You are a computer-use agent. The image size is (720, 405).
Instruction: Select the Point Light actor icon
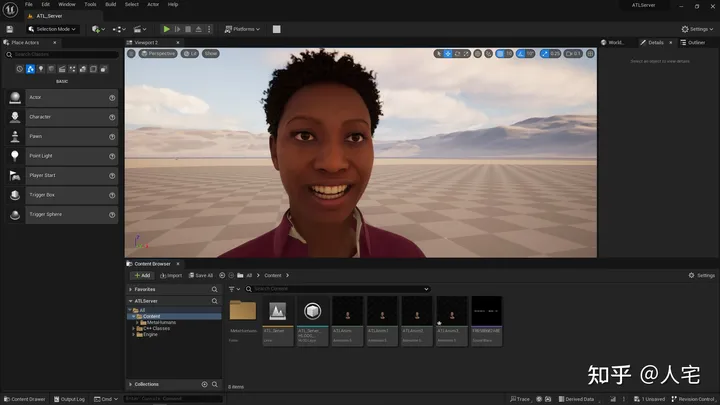click(x=15, y=156)
